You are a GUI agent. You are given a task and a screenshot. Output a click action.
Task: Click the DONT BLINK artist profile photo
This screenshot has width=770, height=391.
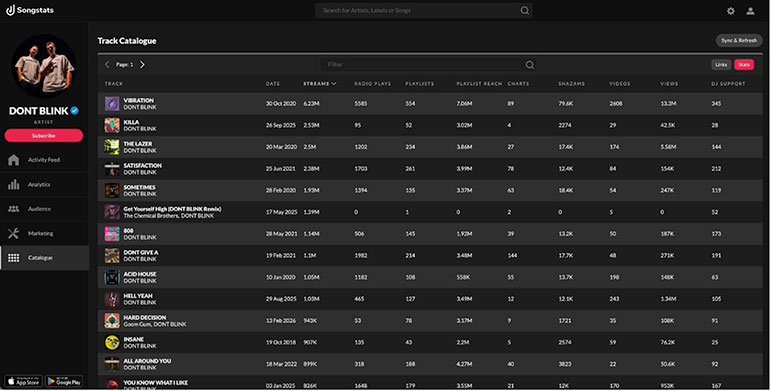(x=44, y=66)
